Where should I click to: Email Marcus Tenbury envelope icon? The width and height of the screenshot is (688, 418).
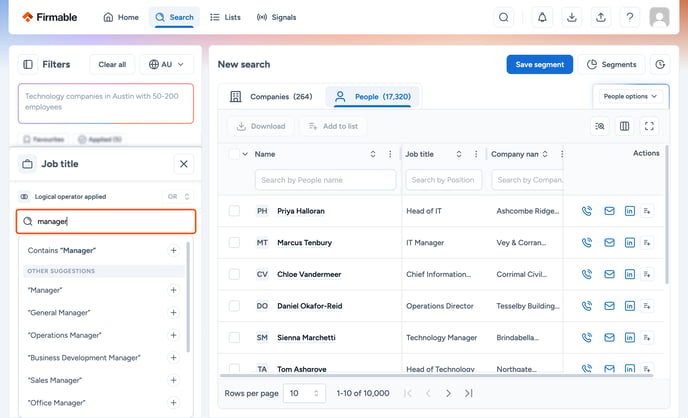point(609,243)
